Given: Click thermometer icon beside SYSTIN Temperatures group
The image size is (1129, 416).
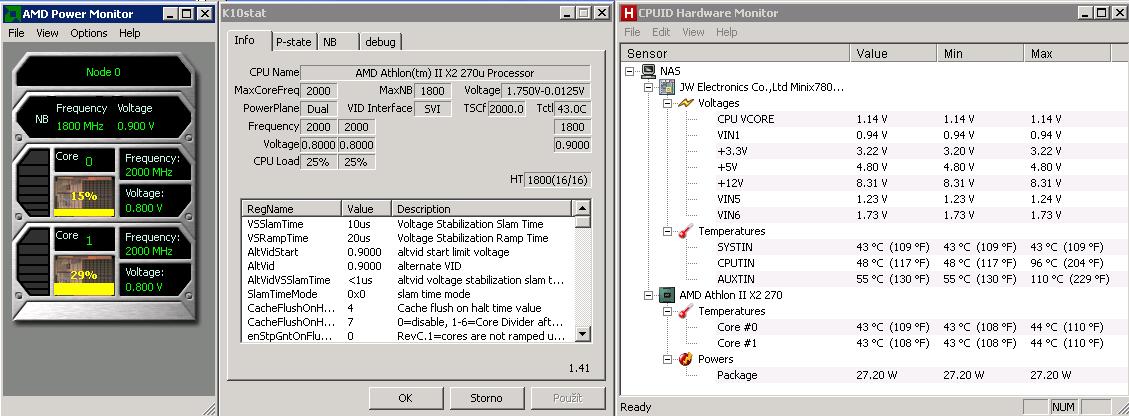Looking at the screenshot, I should [687, 231].
